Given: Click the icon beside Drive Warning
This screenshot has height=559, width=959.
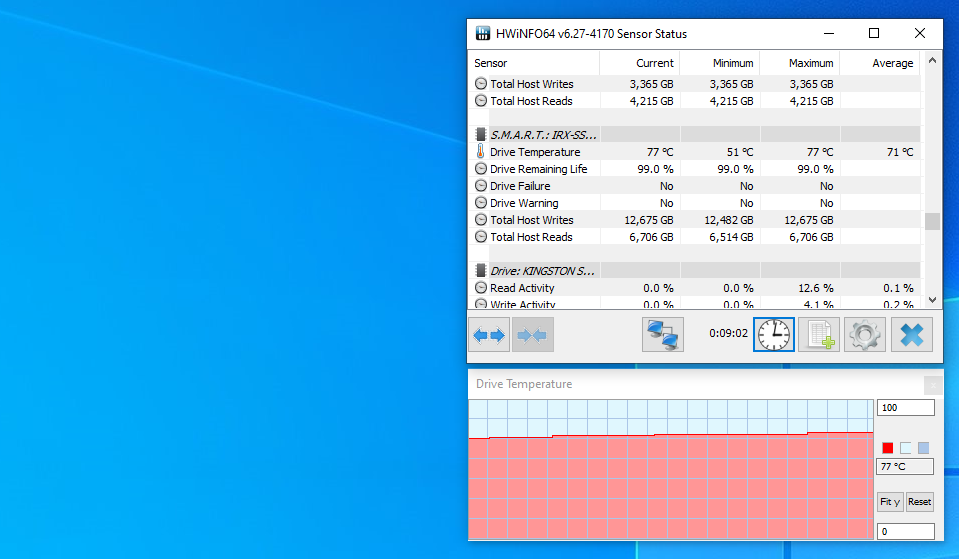Looking at the screenshot, I should click(x=481, y=203).
